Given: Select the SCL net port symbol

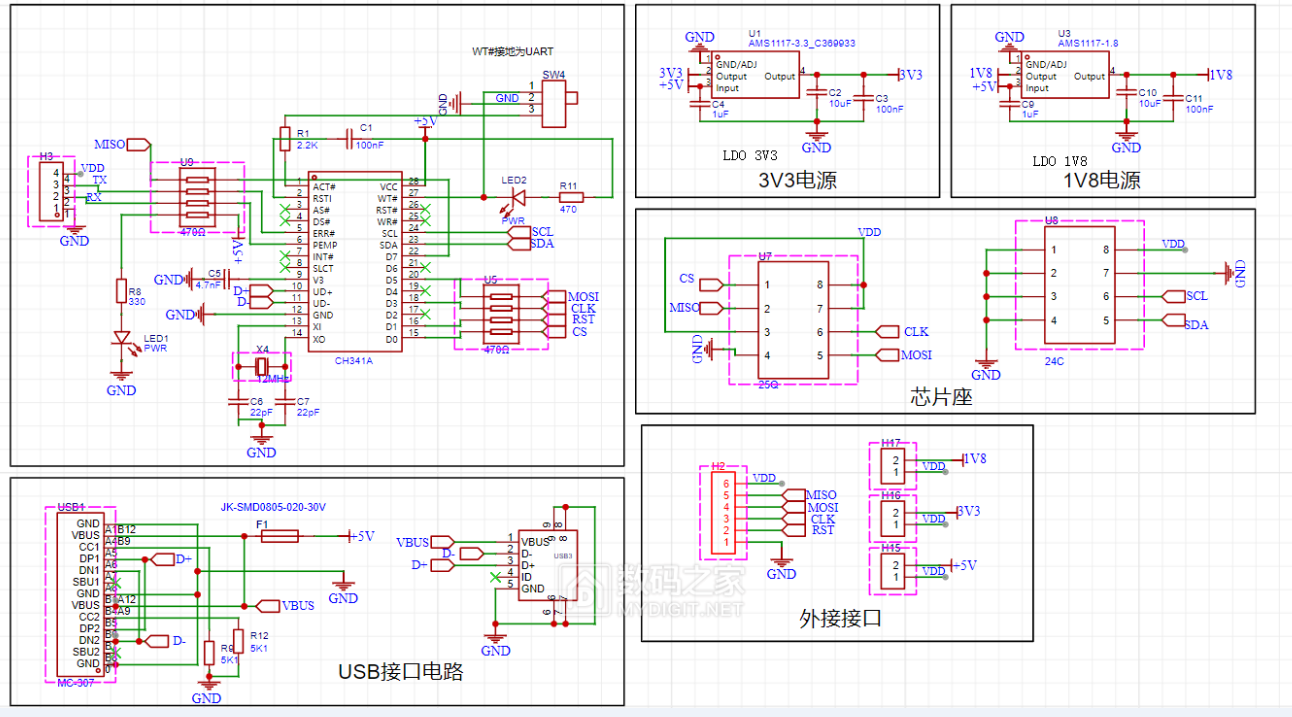Looking at the screenshot, I should tap(520, 232).
